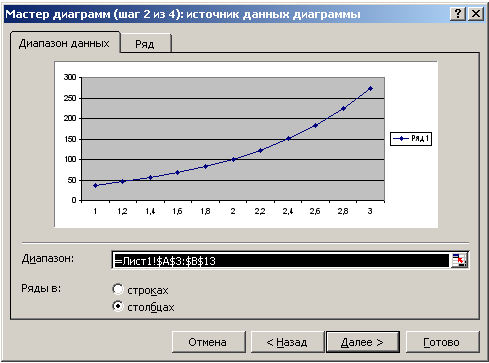Click the 'Ряд1' legend entry
Screen dimensions: 489x363
[411, 138]
